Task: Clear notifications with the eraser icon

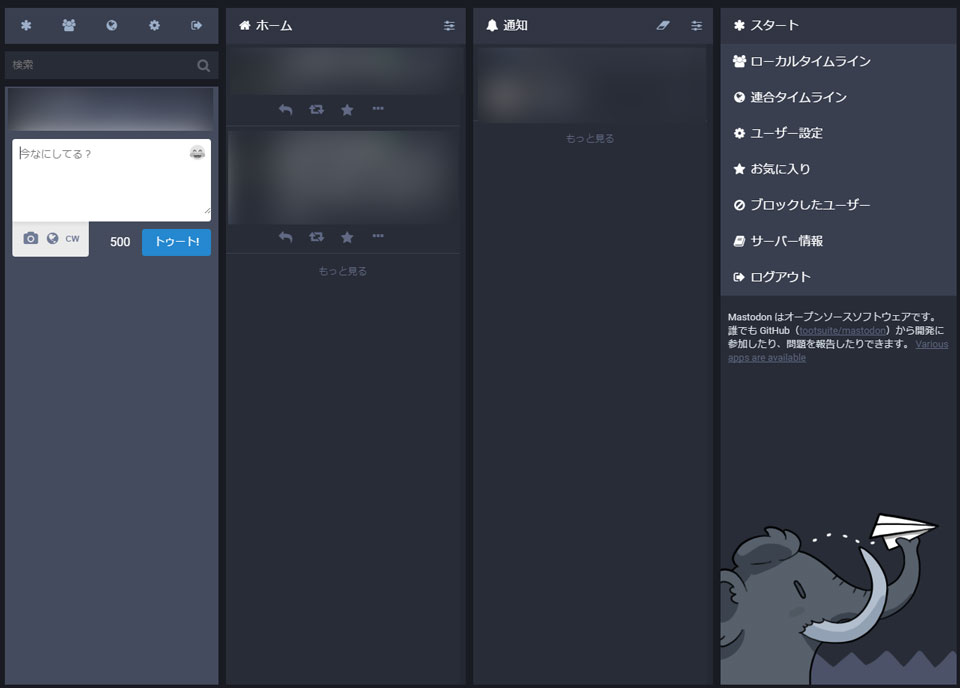Action: [x=663, y=26]
